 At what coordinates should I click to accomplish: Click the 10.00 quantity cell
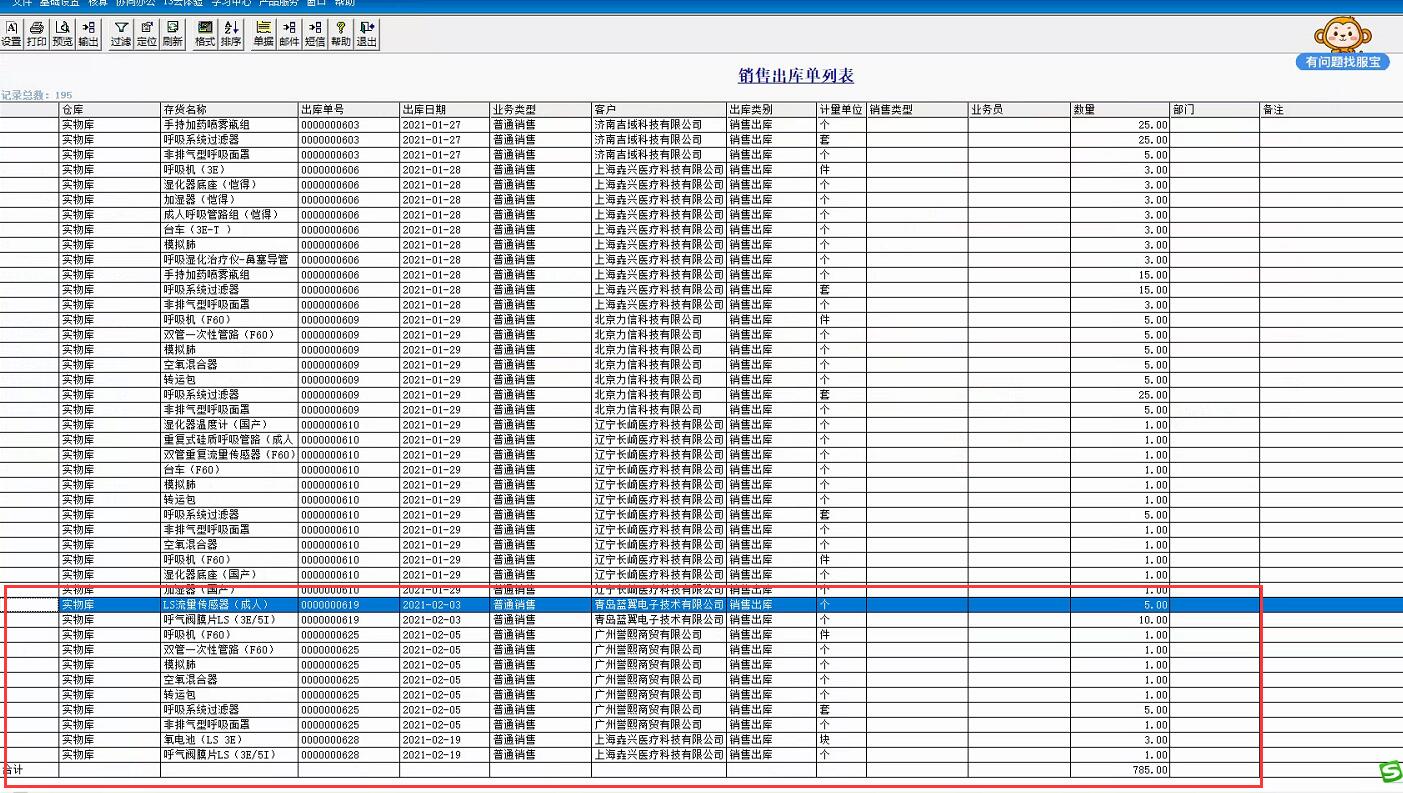pyautogui.click(x=1120, y=620)
